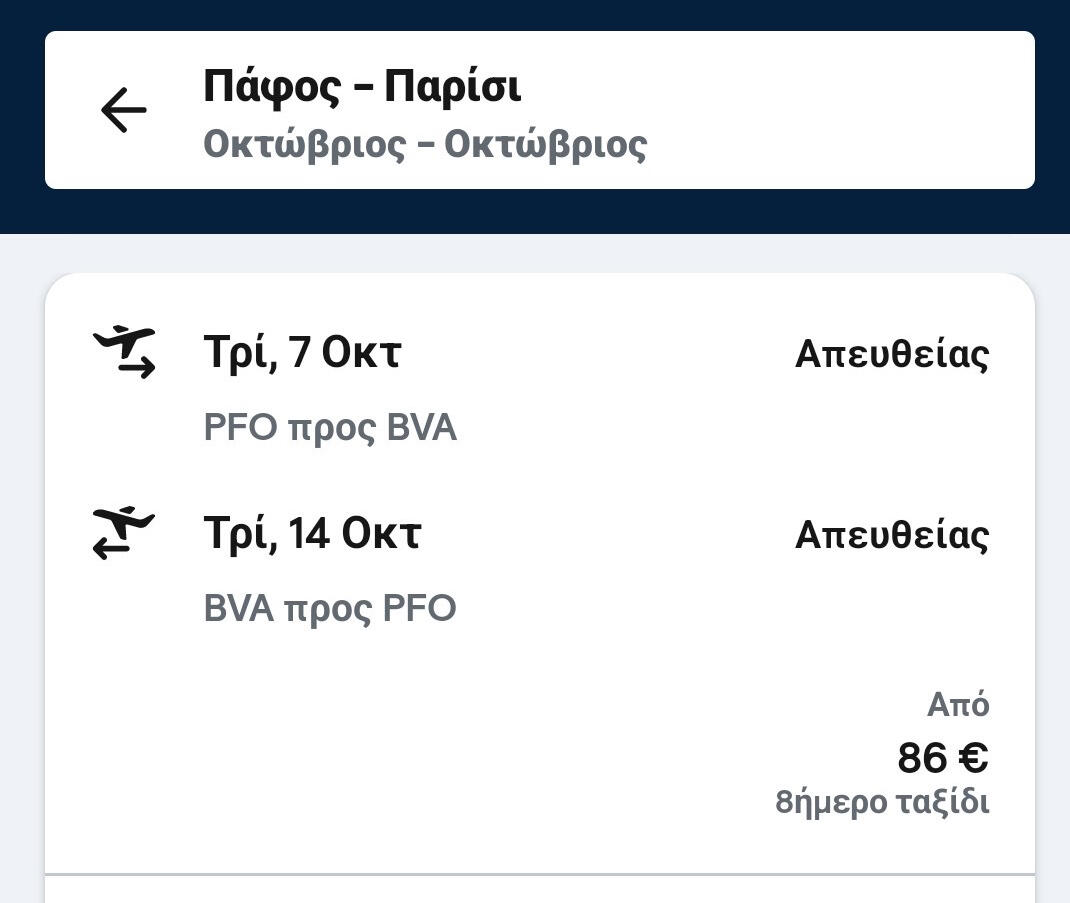Click the return flight plane icon
This screenshot has width=1070, height=903.
coord(124,532)
